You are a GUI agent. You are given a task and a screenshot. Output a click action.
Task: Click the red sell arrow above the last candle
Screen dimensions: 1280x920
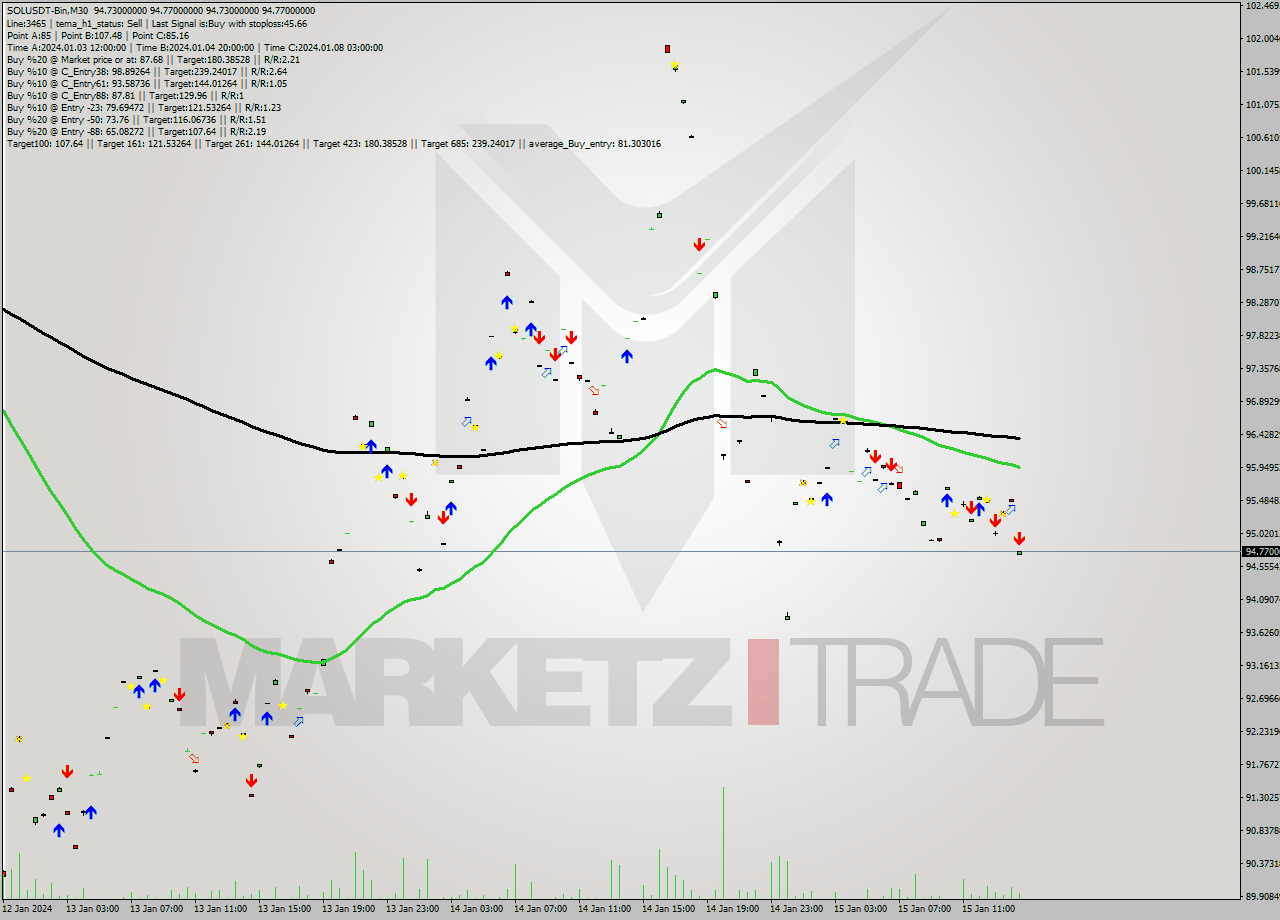[x=1019, y=539]
